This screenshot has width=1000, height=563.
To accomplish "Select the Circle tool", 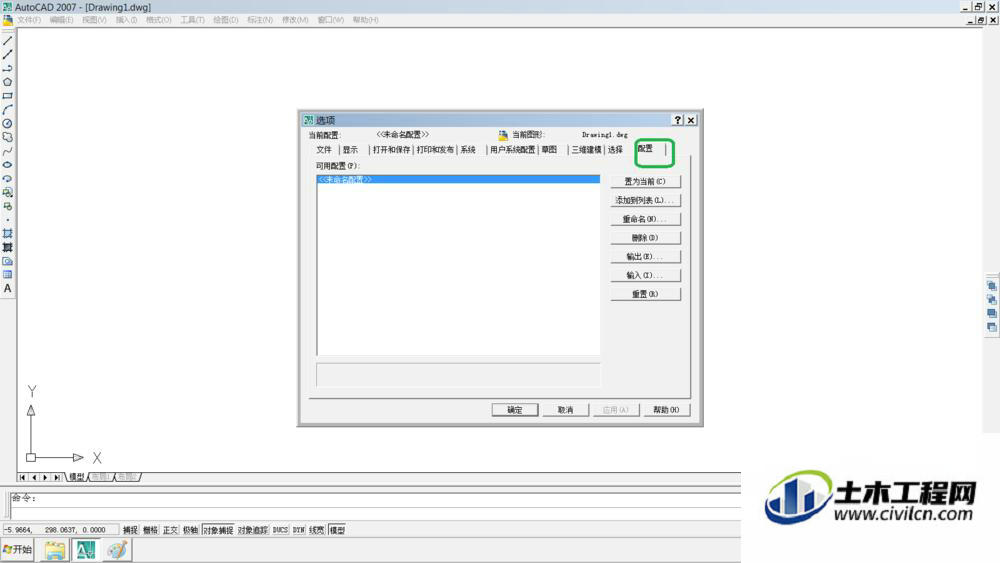I will click(x=8, y=123).
